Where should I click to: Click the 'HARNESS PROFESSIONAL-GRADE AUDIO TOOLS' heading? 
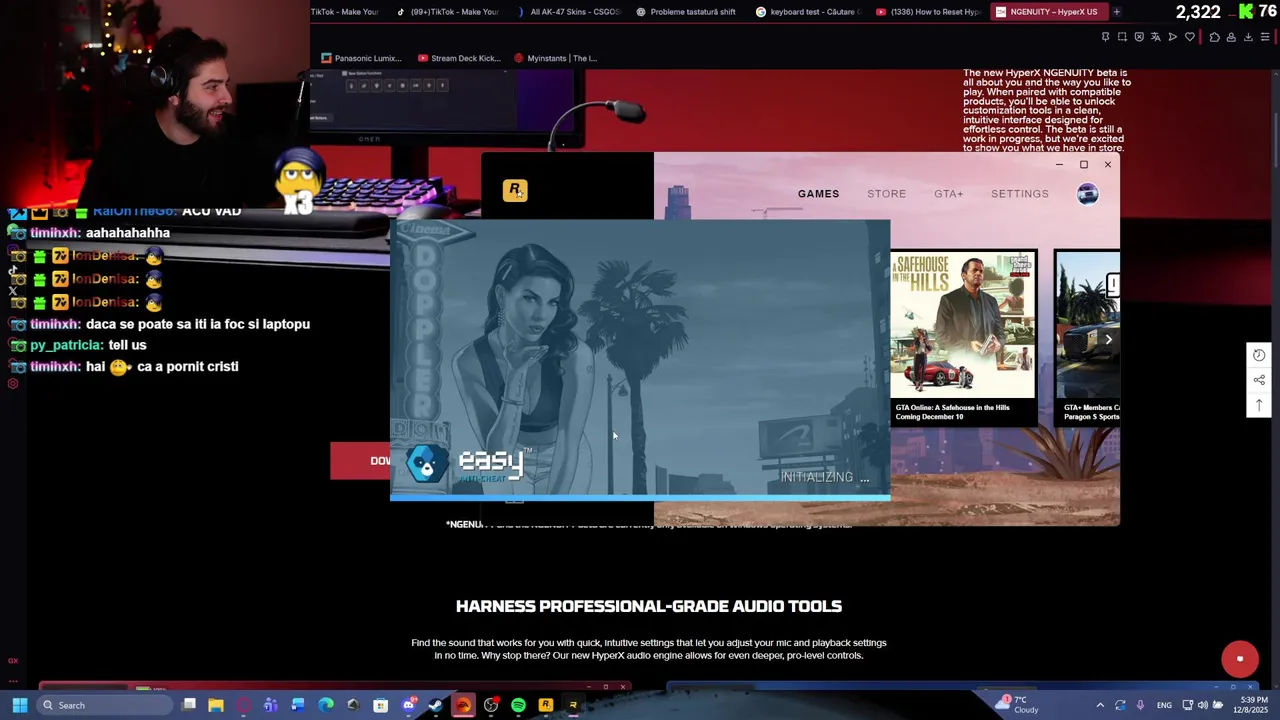pyautogui.click(x=648, y=606)
